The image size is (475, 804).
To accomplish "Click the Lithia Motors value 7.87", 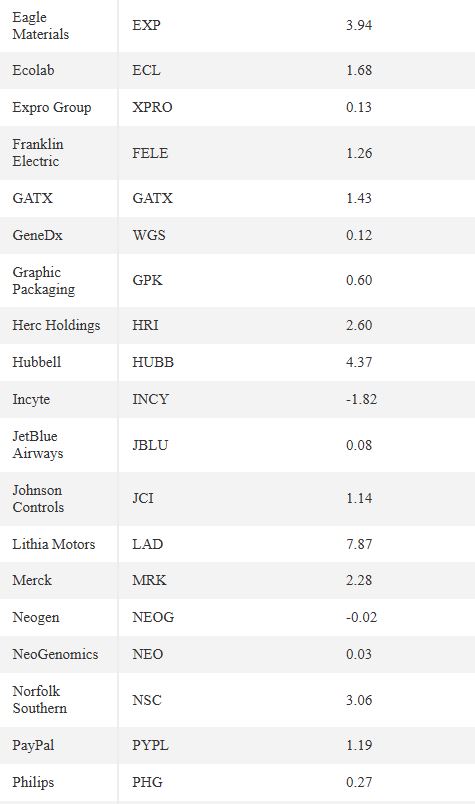I will pyautogui.click(x=359, y=544).
